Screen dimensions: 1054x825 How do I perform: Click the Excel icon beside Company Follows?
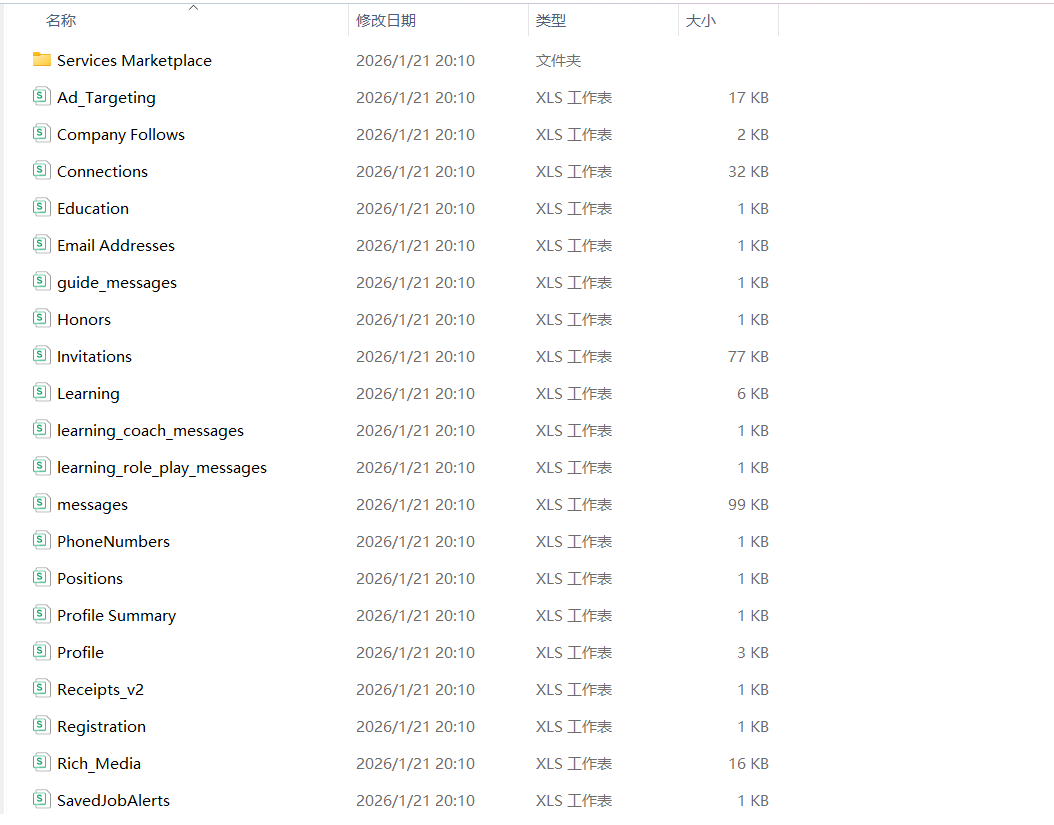(41, 133)
